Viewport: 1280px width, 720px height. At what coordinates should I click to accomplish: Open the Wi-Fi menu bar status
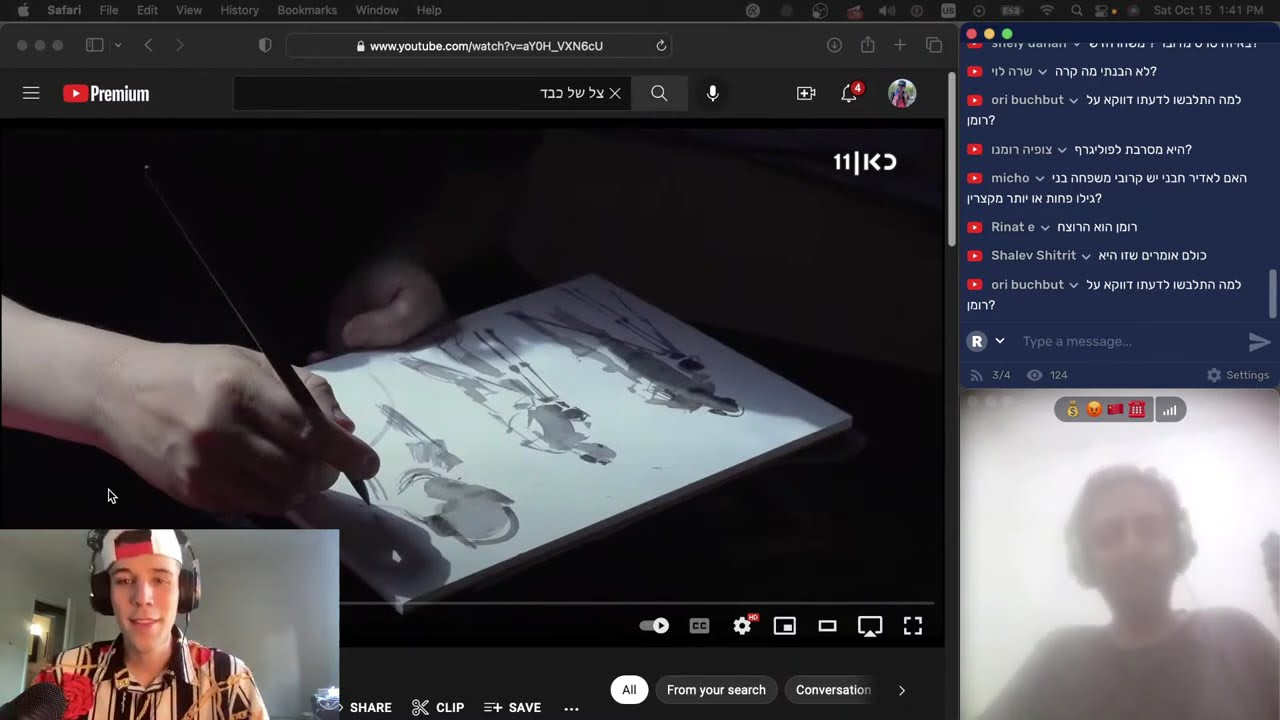pos(1047,10)
